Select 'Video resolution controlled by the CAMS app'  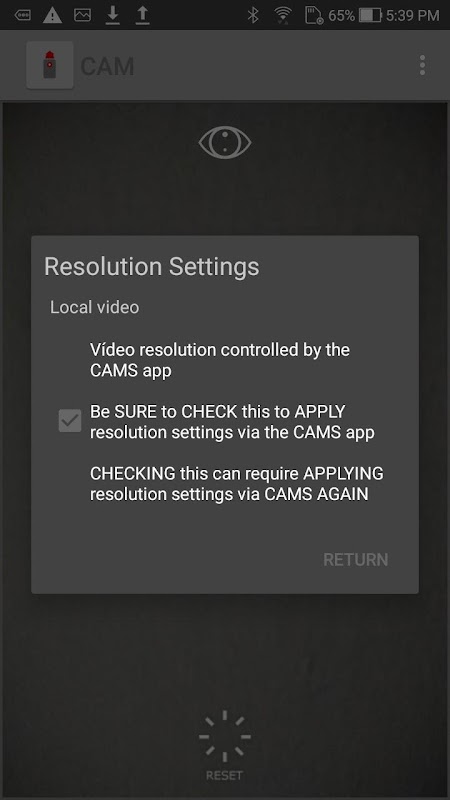220,360
